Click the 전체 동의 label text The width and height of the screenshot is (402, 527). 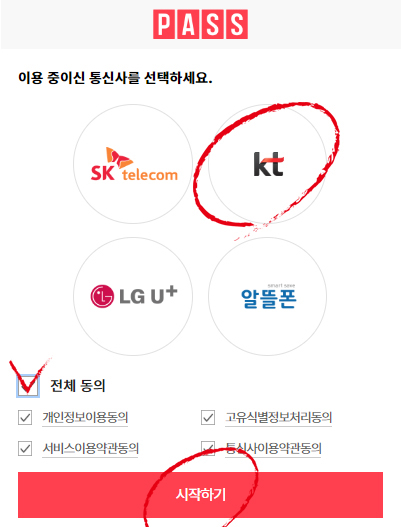tap(78, 386)
